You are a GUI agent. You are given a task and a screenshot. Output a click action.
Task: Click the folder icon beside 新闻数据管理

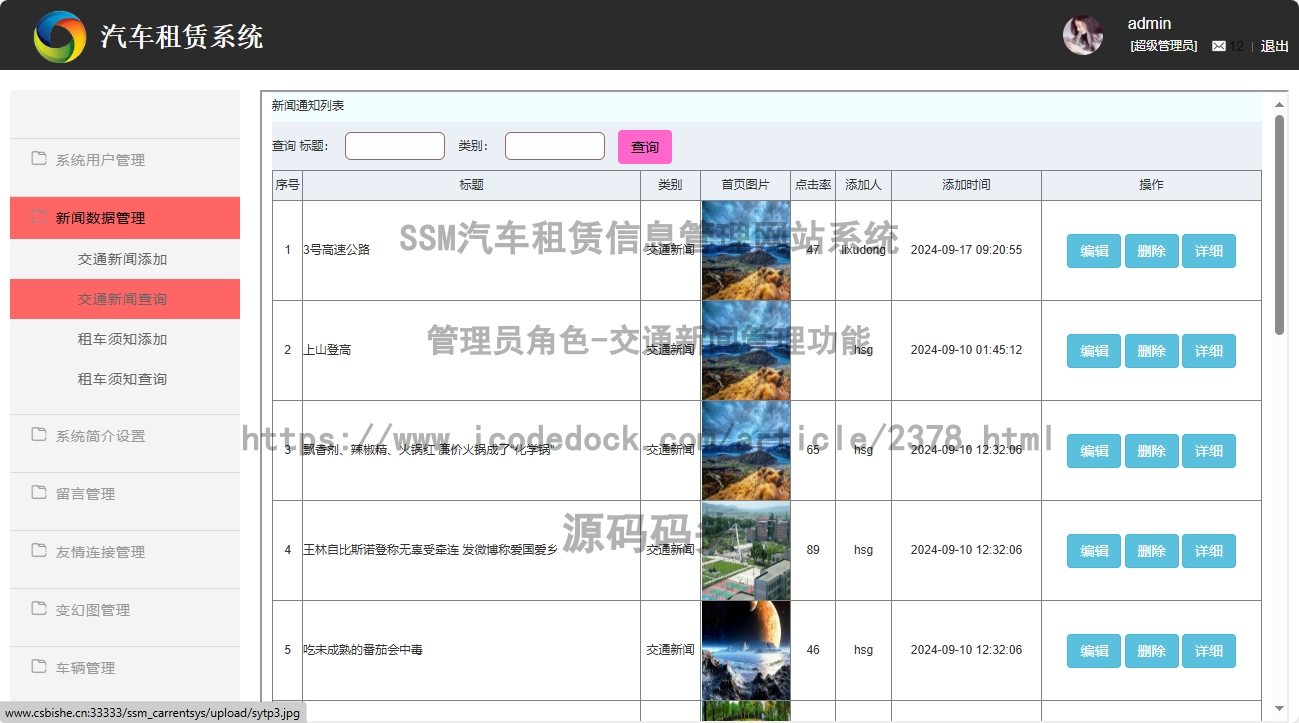(39, 216)
